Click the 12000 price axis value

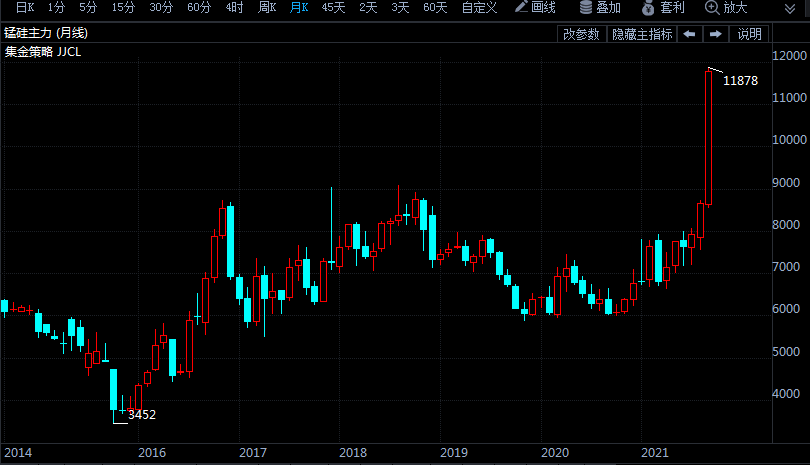click(x=789, y=56)
